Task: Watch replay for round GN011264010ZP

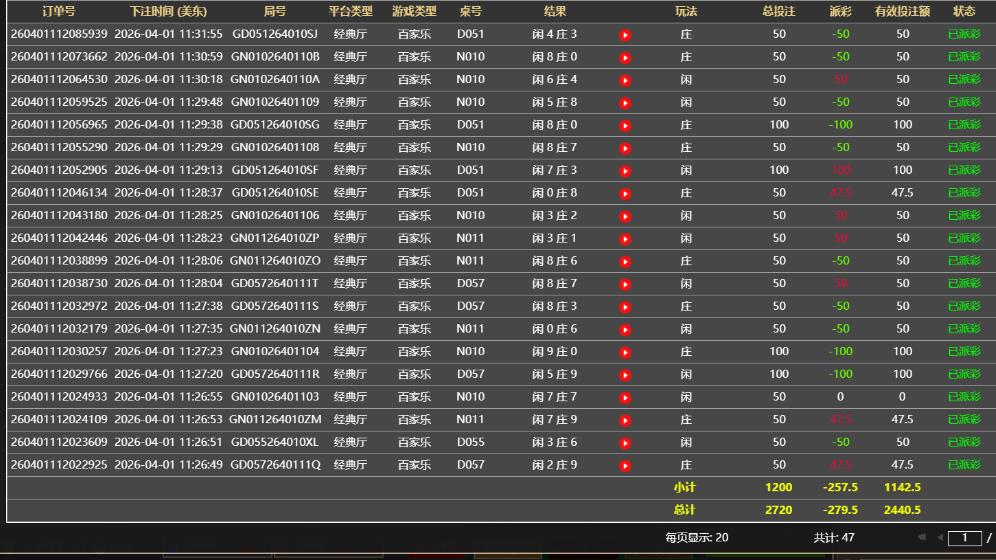Action: pos(625,239)
